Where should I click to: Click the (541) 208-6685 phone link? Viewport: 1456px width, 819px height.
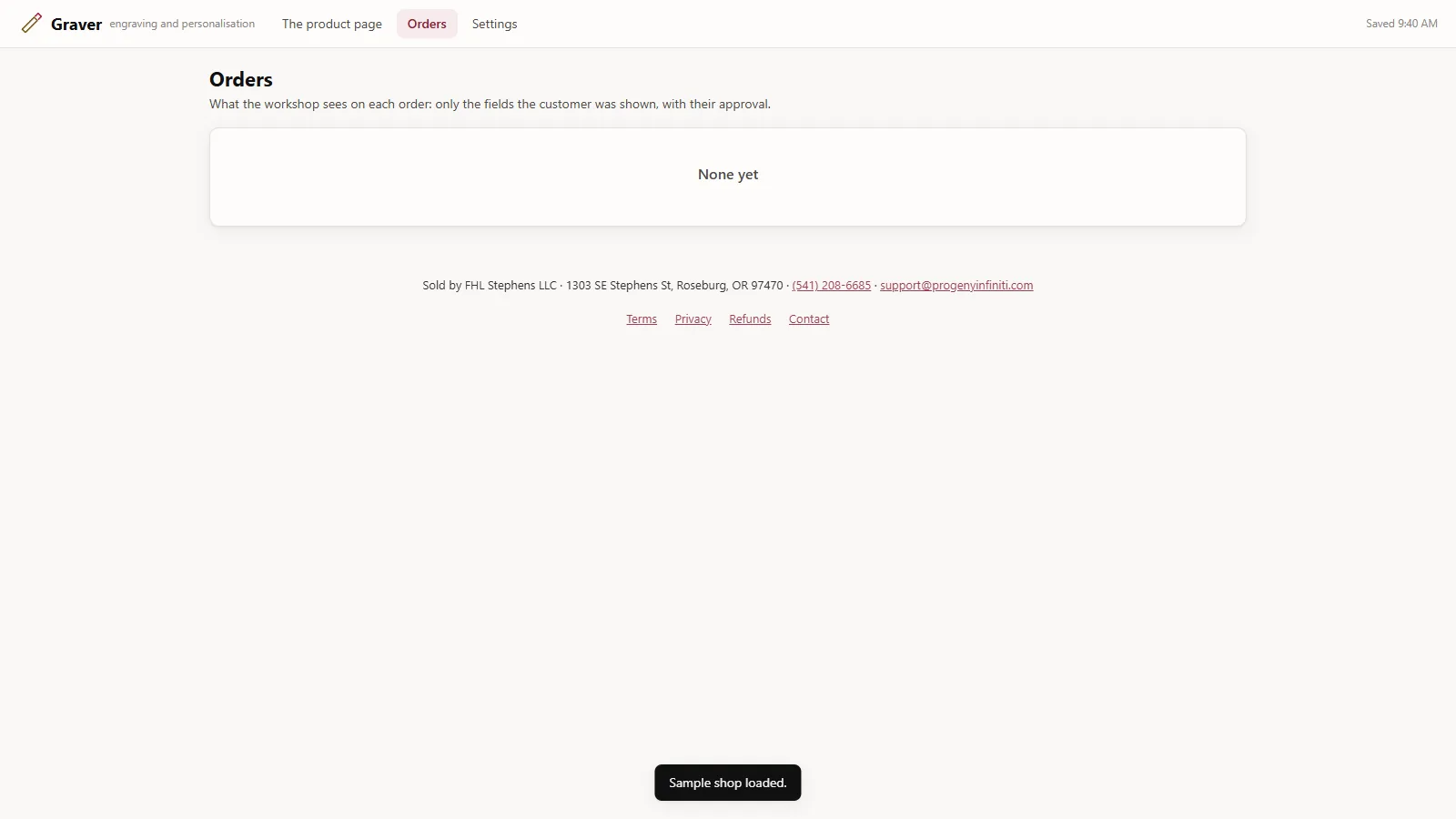[x=831, y=286]
